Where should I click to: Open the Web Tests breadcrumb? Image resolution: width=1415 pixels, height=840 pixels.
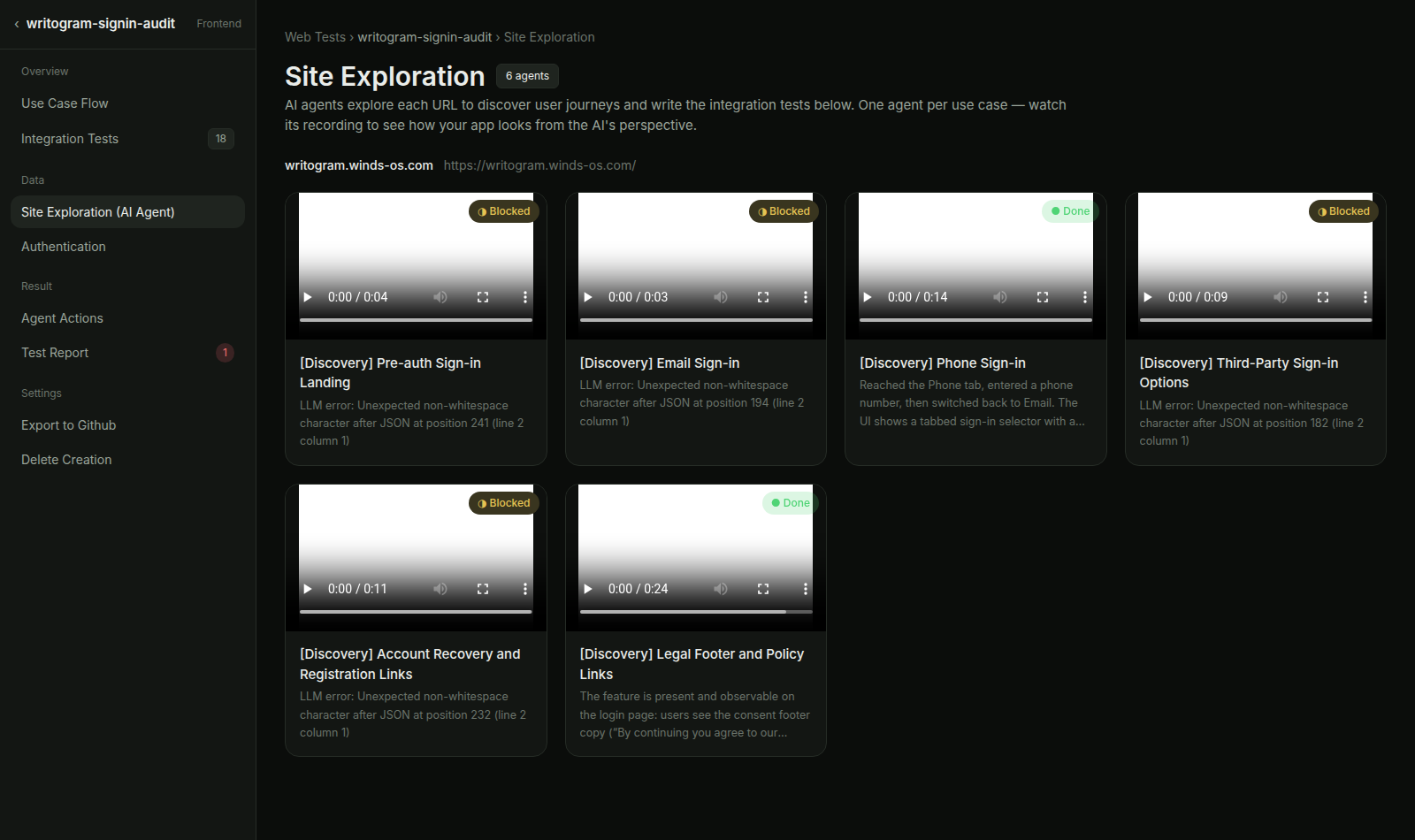pos(315,37)
